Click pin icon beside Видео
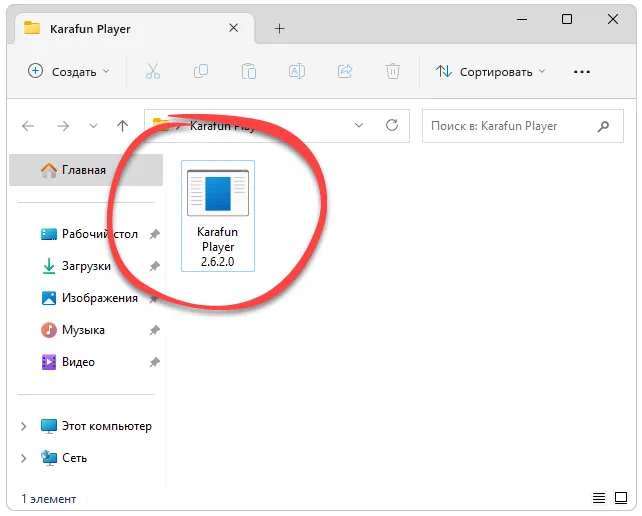The height and width of the screenshot is (516, 642). point(154,362)
